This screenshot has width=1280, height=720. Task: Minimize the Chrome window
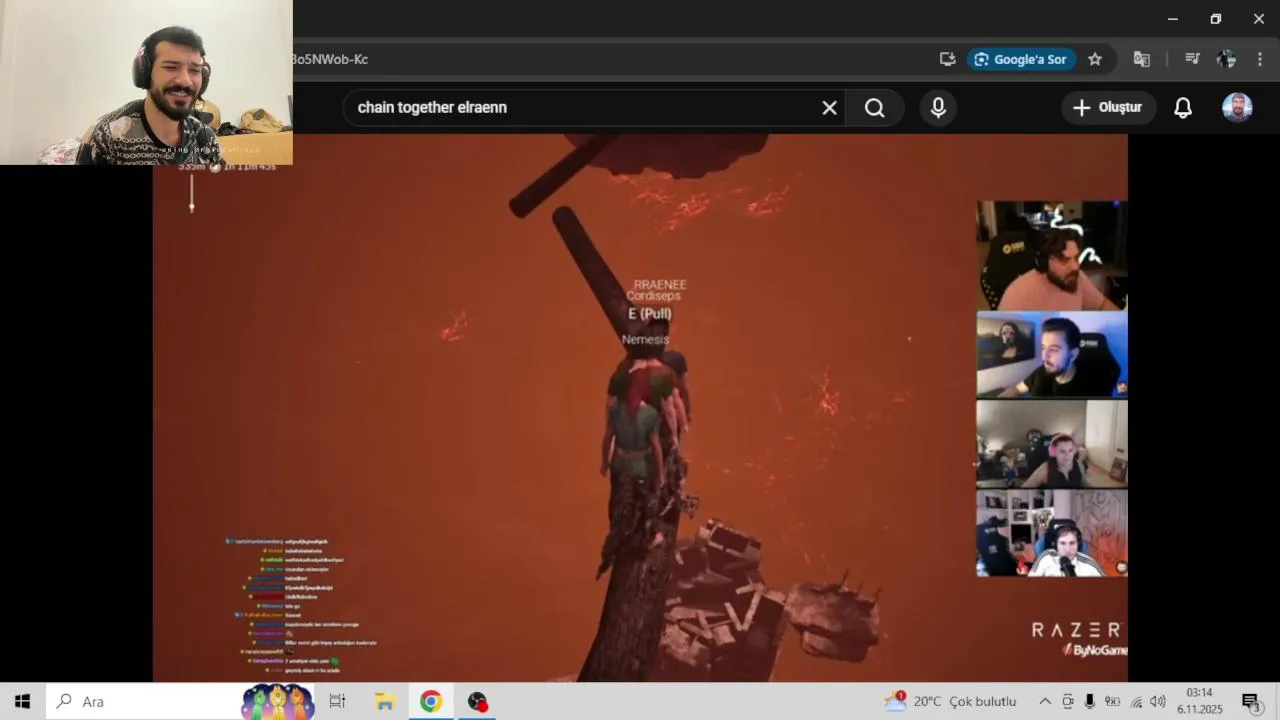[x=1173, y=19]
